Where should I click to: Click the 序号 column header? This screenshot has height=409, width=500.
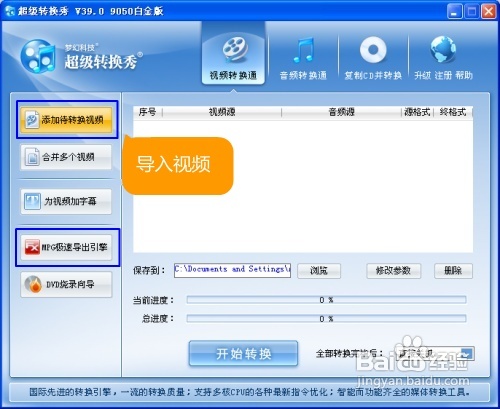coord(148,112)
